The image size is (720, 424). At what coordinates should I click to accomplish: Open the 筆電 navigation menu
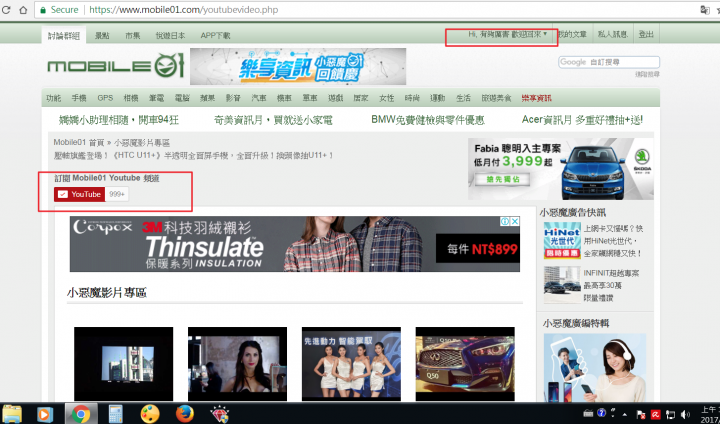157,98
